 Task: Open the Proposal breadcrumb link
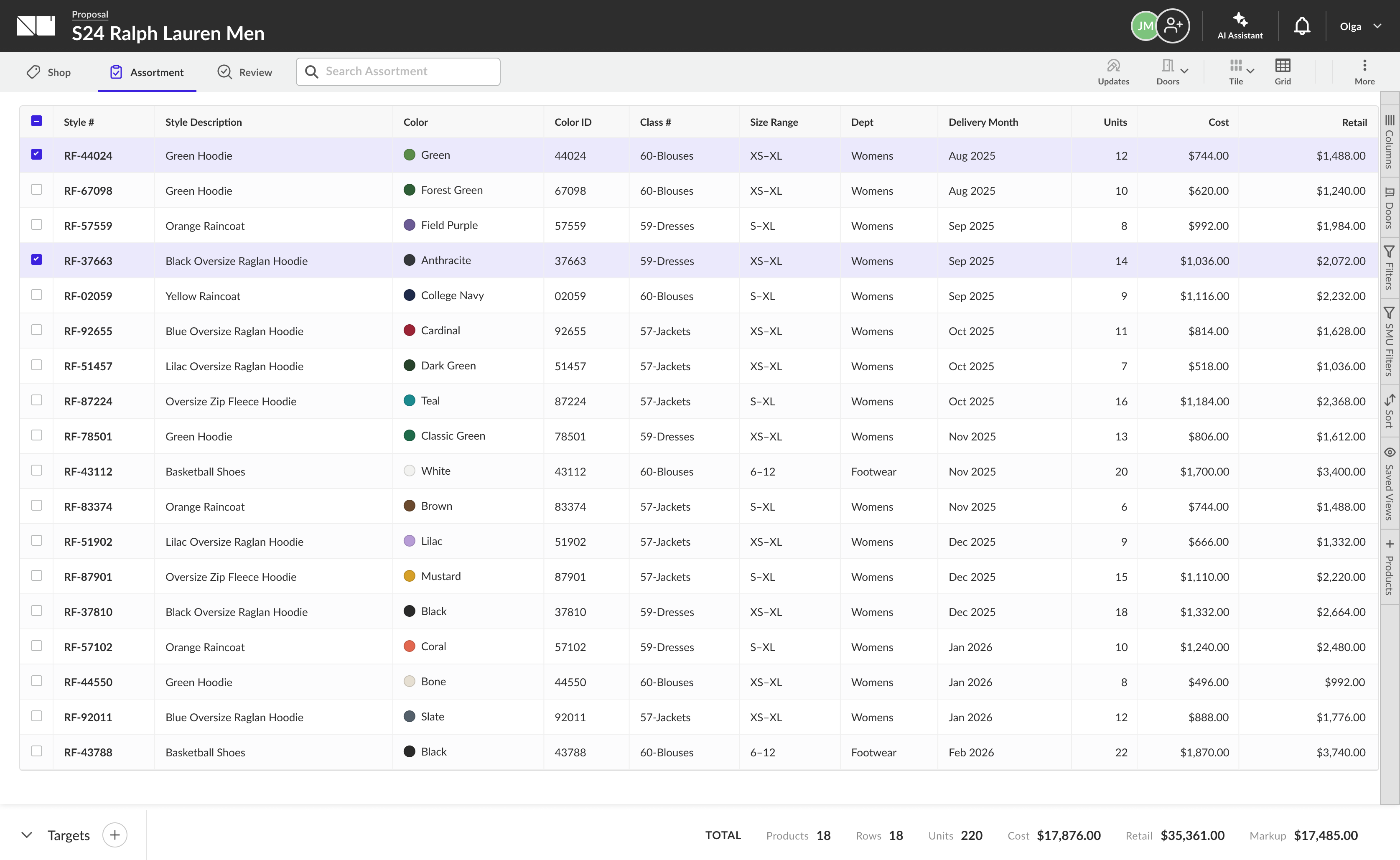pos(90,14)
